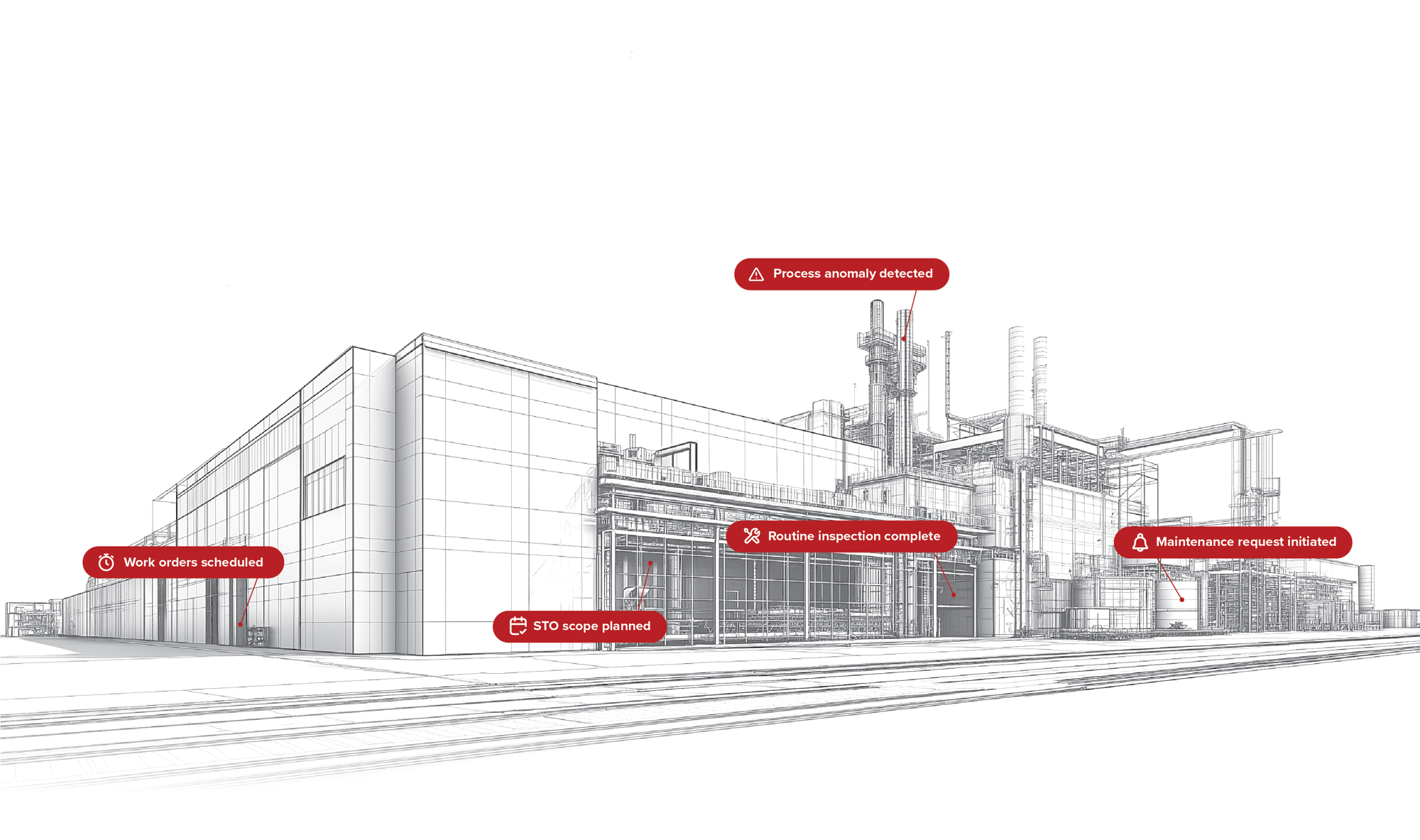
Task: Open the Maintenance request initiated callout
Action: [x=1233, y=542]
